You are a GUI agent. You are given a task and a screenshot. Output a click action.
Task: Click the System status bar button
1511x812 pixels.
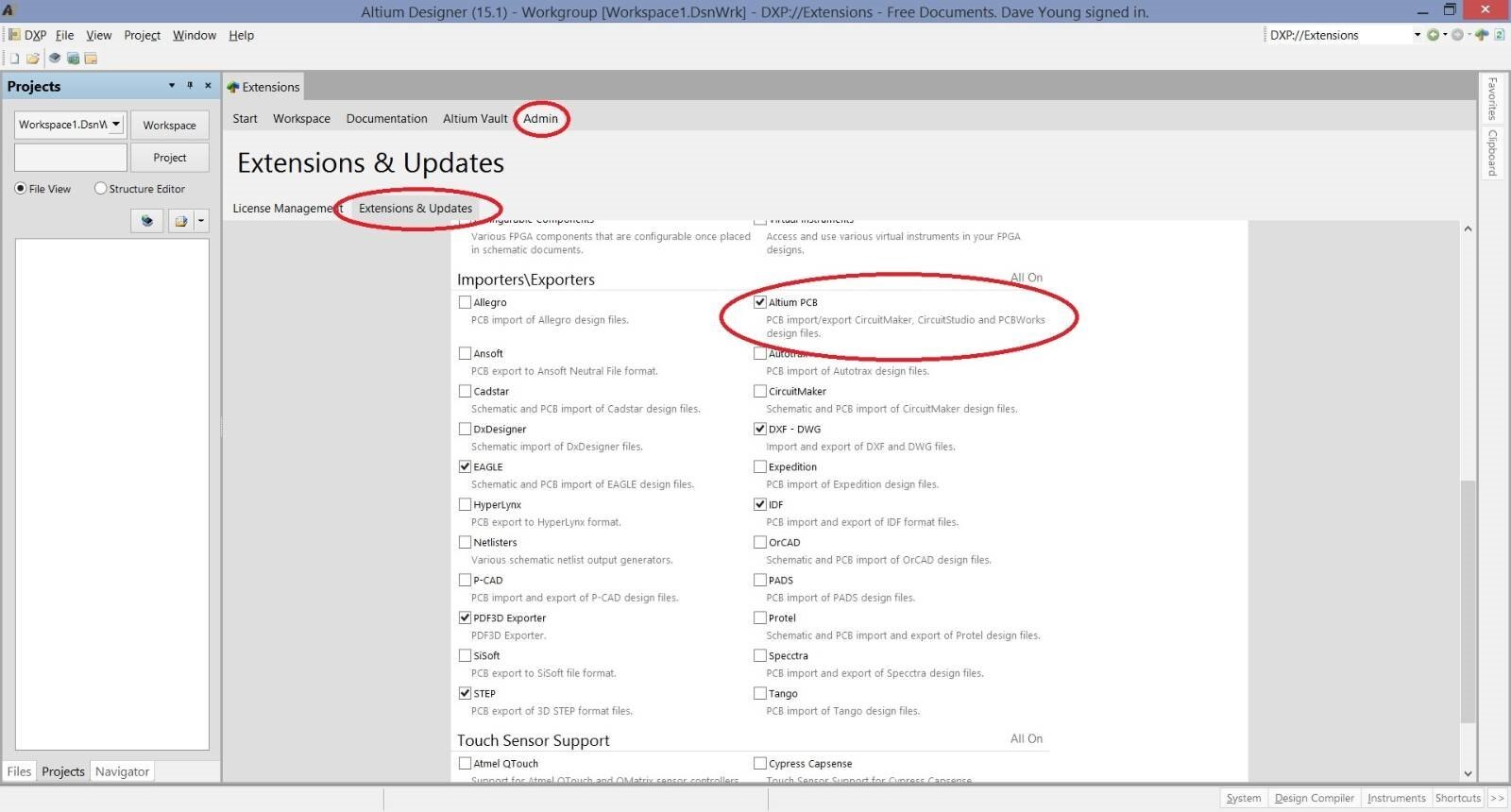1244,798
